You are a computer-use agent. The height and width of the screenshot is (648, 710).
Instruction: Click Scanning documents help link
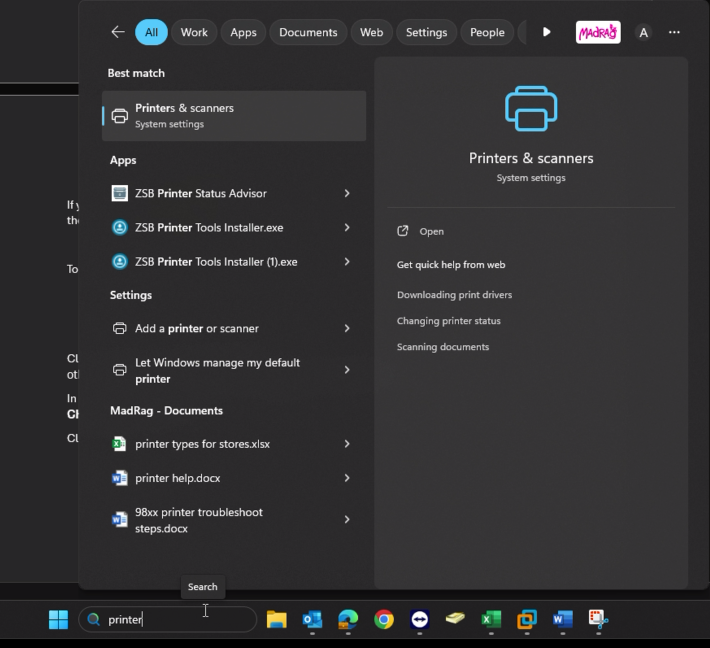(443, 347)
